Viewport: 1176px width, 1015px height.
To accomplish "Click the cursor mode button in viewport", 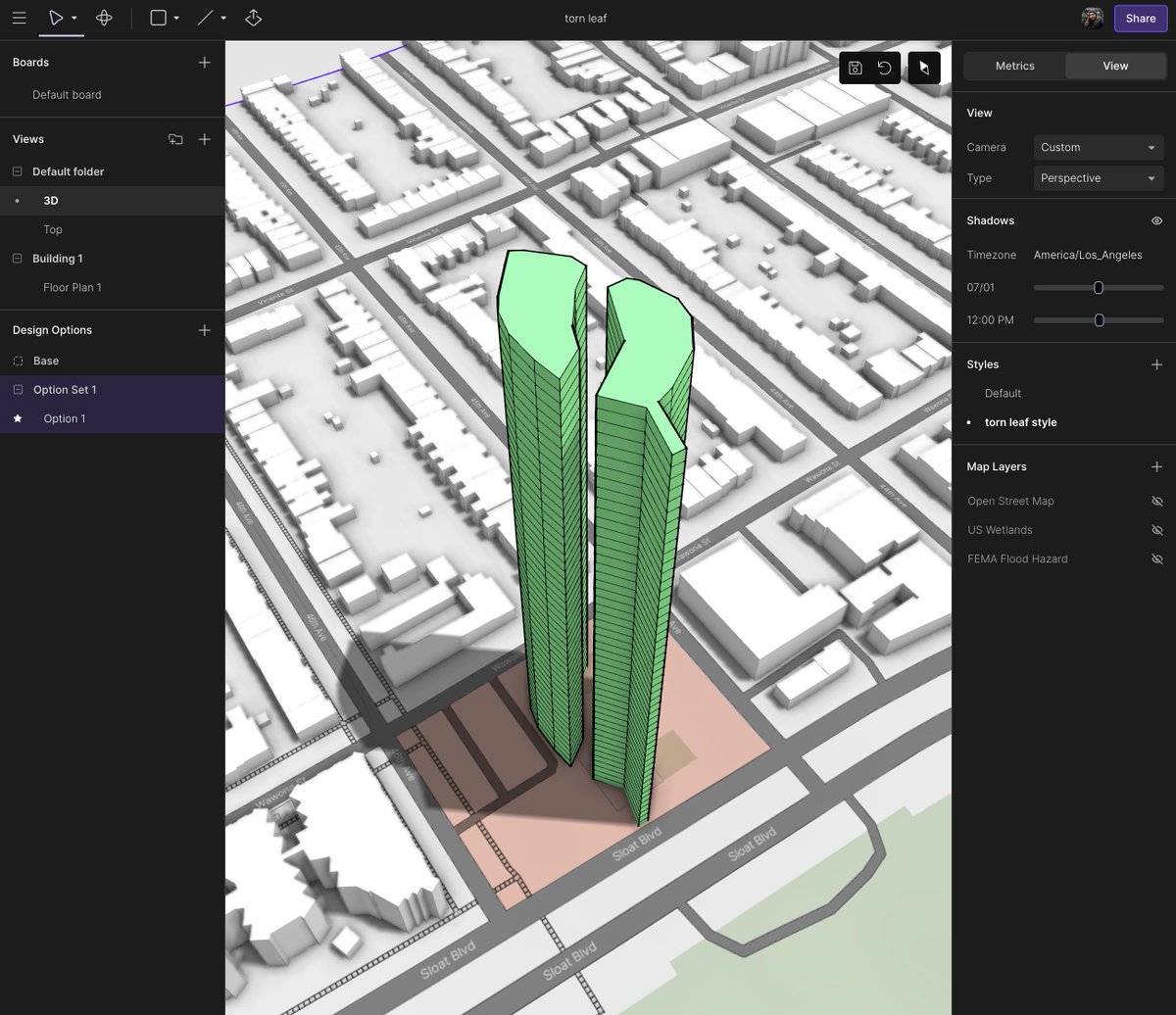I will [x=924, y=68].
